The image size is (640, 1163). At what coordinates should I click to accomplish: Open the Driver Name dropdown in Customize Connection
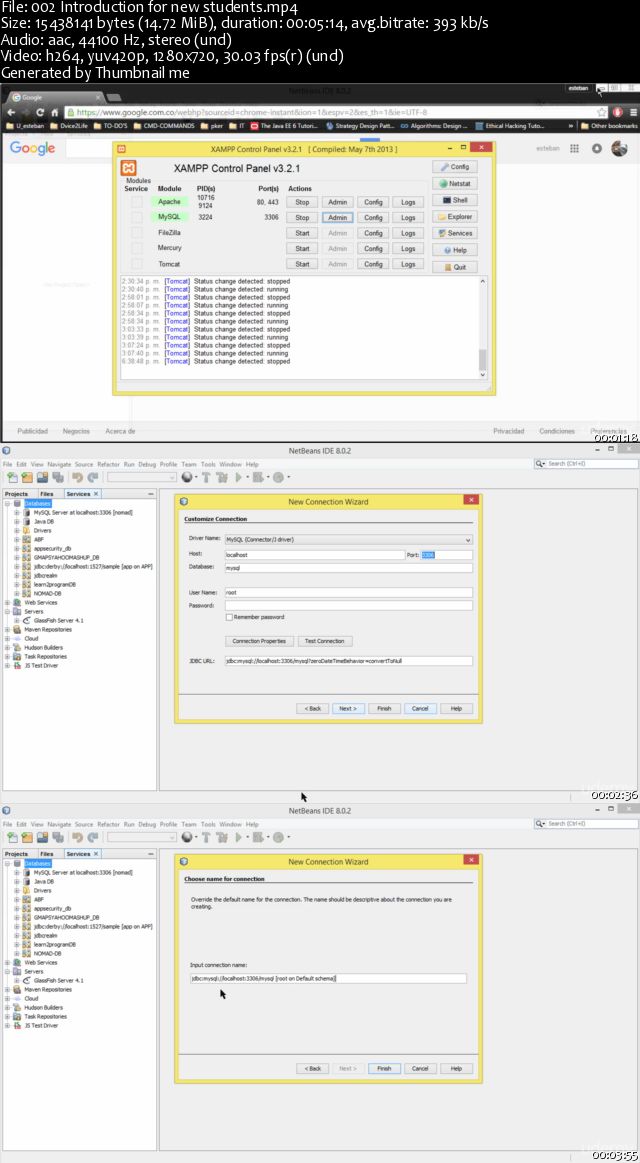click(348, 540)
